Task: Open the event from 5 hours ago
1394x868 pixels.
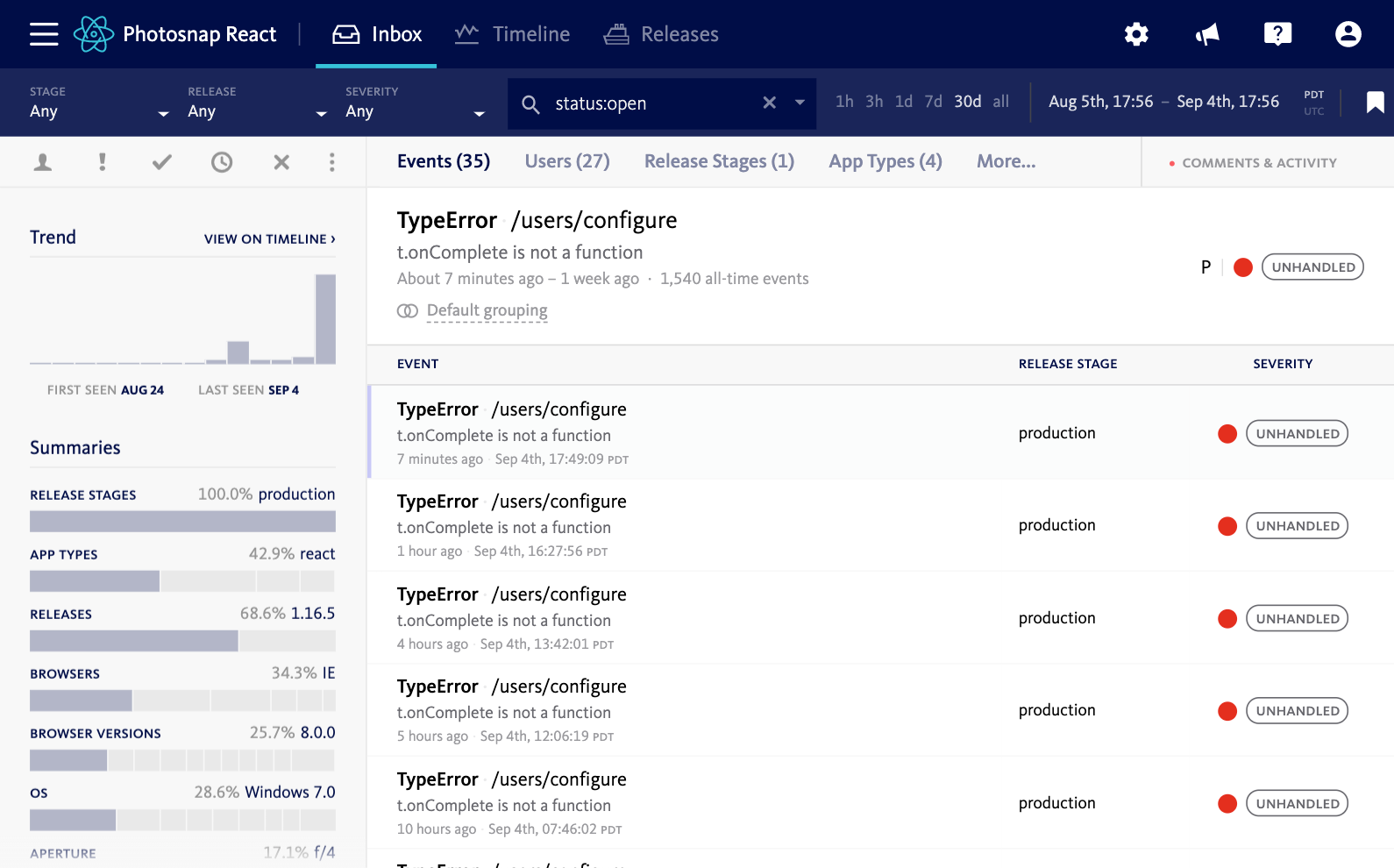Action: click(881, 710)
